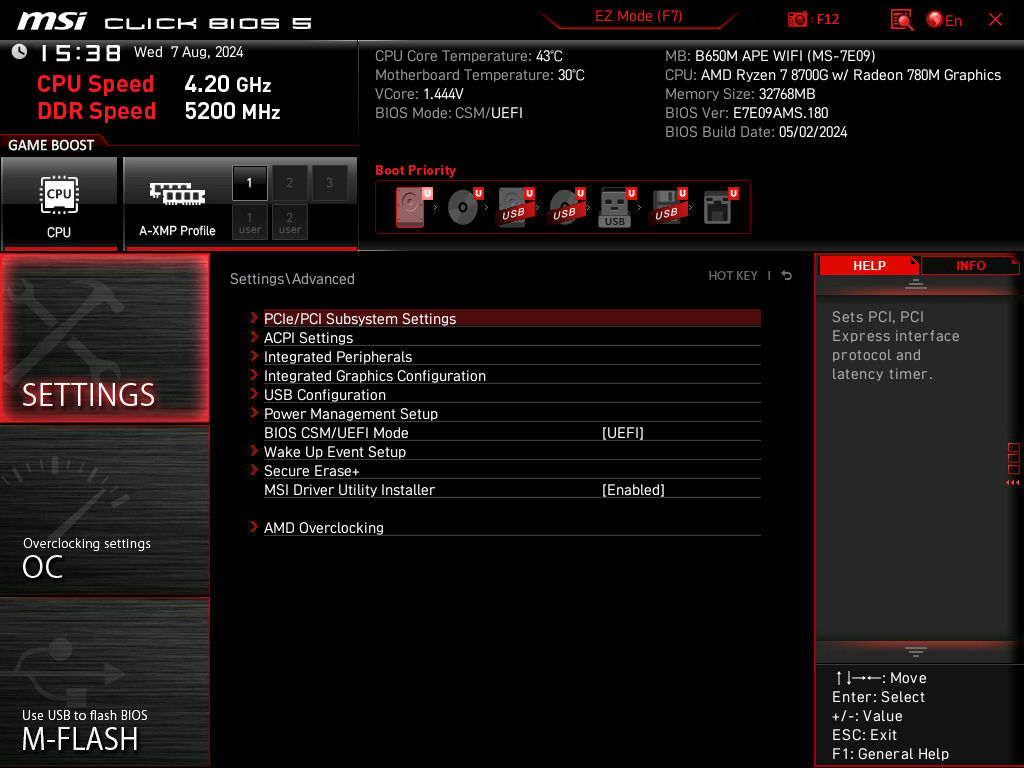Open the BIOS search magnifier icon
Image resolution: width=1024 pixels, height=768 pixels.
[x=902, y=20]
